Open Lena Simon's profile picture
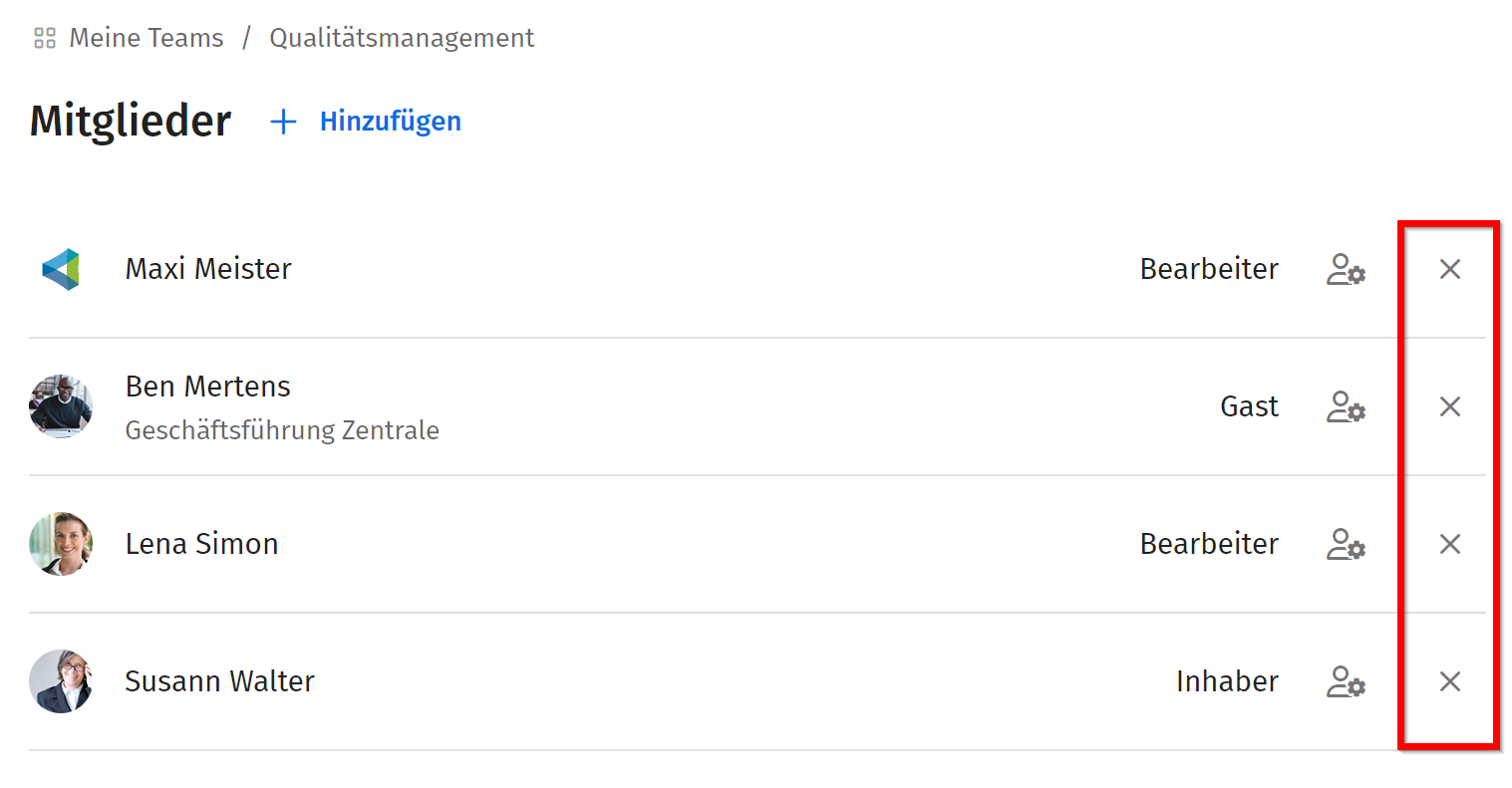 (61, 544)
